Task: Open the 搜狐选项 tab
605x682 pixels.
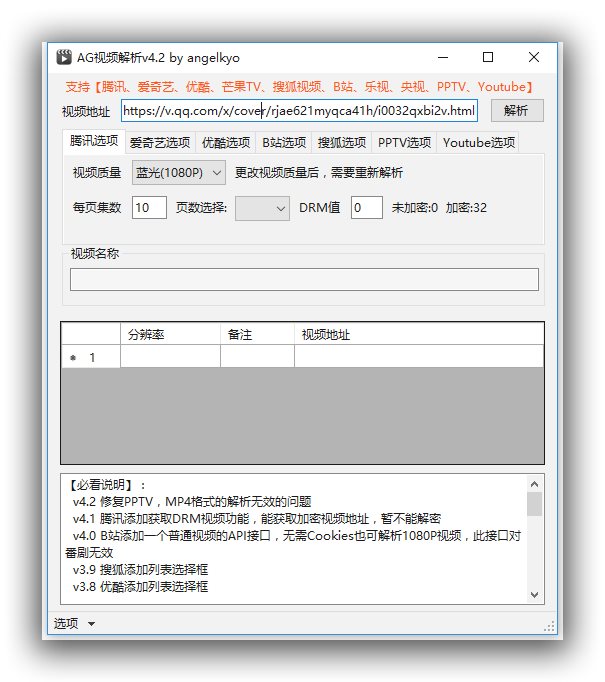Action: coord(342,142)
